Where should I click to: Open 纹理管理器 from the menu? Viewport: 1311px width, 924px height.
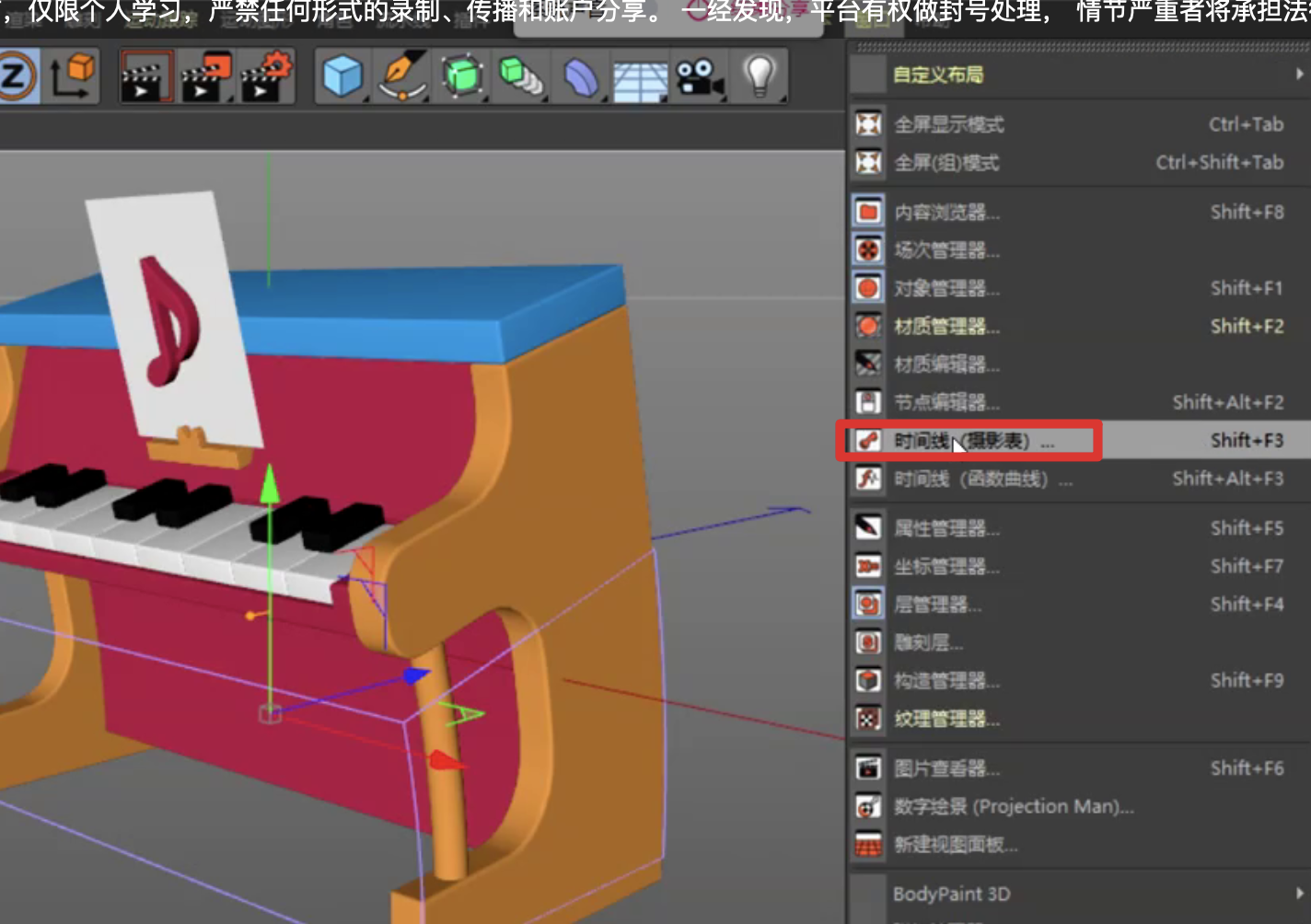tap(1079, 719)
